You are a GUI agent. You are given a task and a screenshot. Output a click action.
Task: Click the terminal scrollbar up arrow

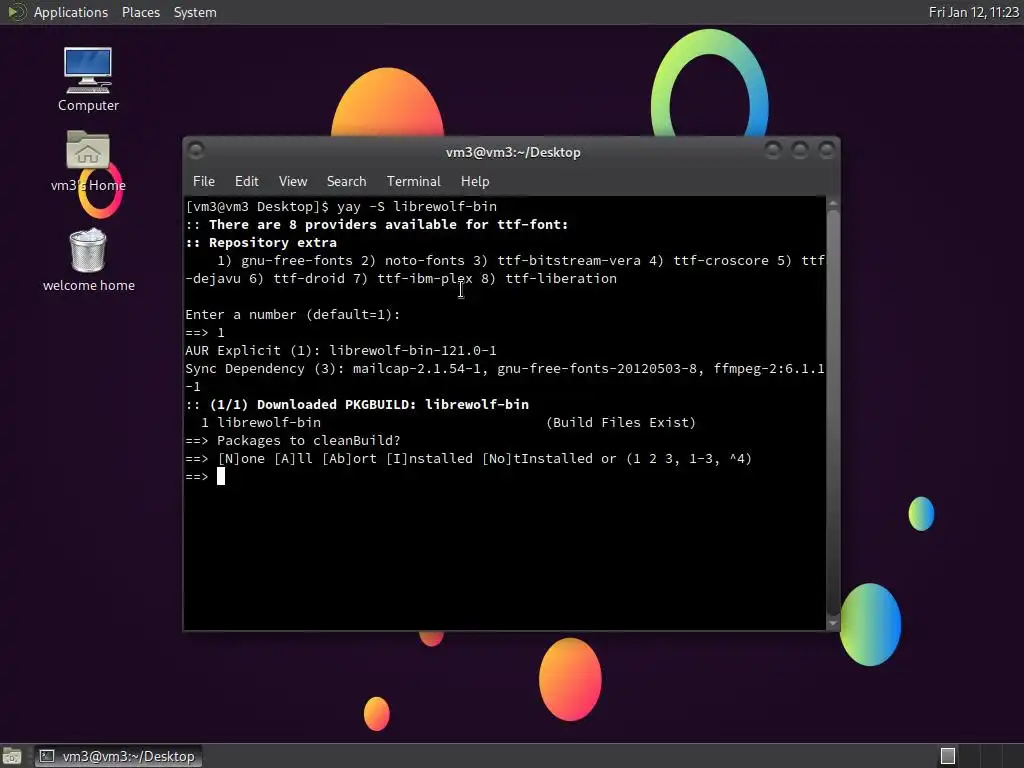point(833,204)
